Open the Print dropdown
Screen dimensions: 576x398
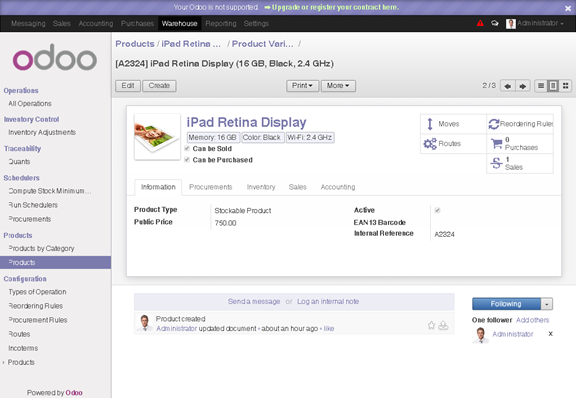[302, 86]
